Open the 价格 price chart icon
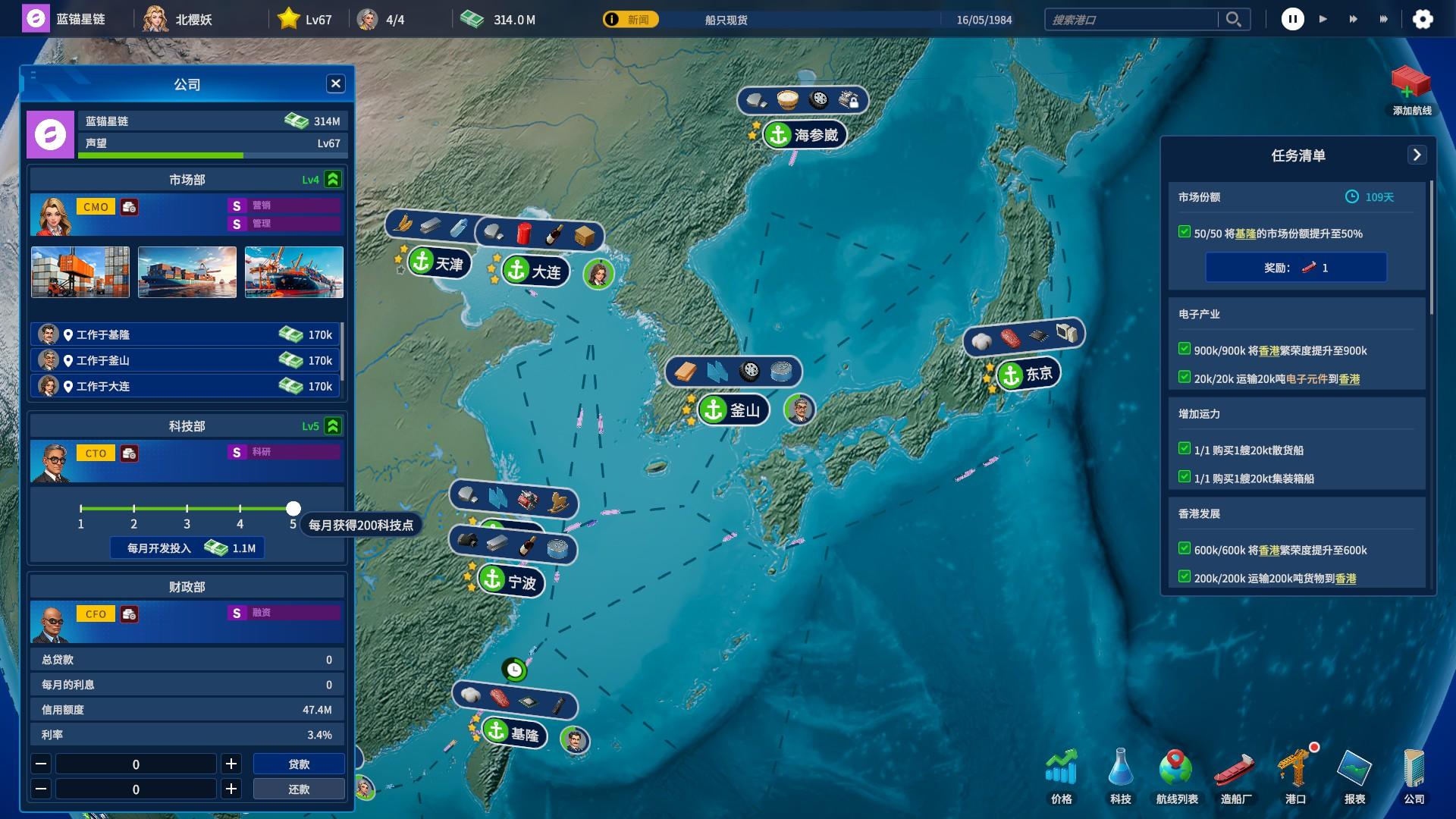Screen dimensions: 1456x819 1061,767
